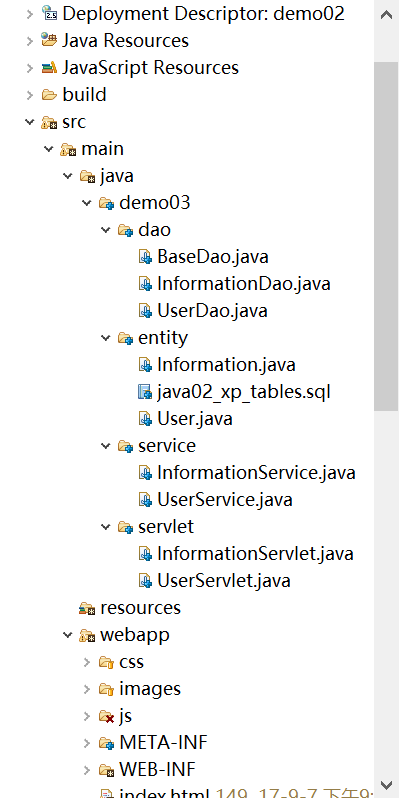Click the BaseDao.java file icon
Viewport: 399px width, 798px height.
146,256
